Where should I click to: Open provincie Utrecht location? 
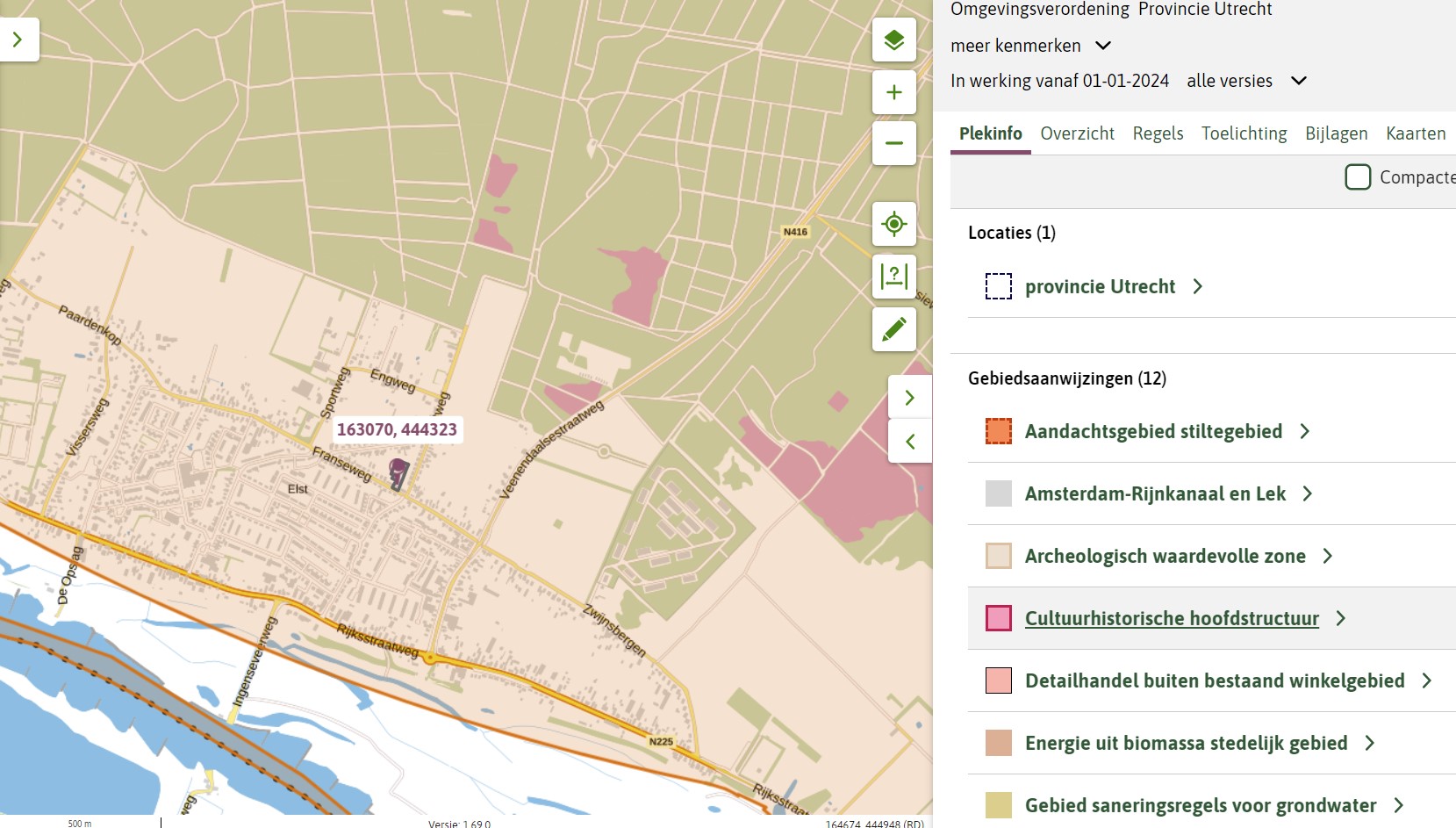point(1100,286)
